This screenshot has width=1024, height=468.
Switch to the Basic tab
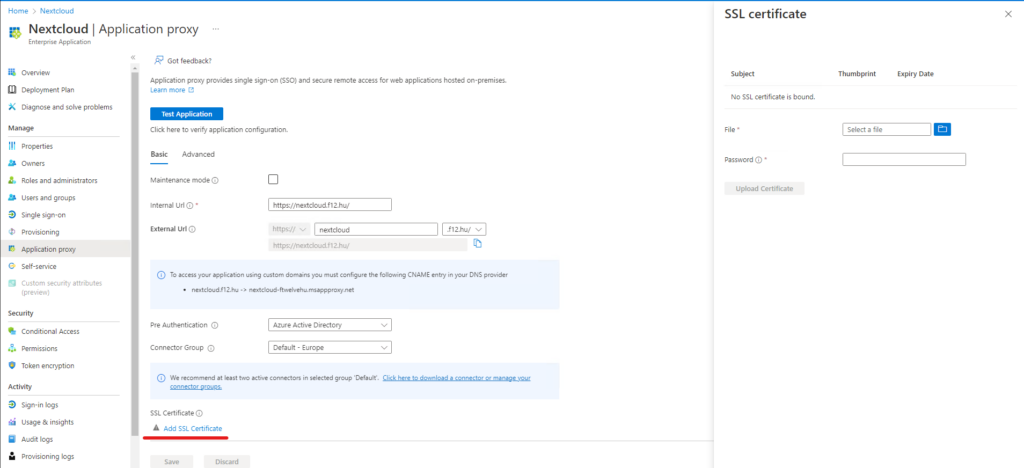pos(159,155)
